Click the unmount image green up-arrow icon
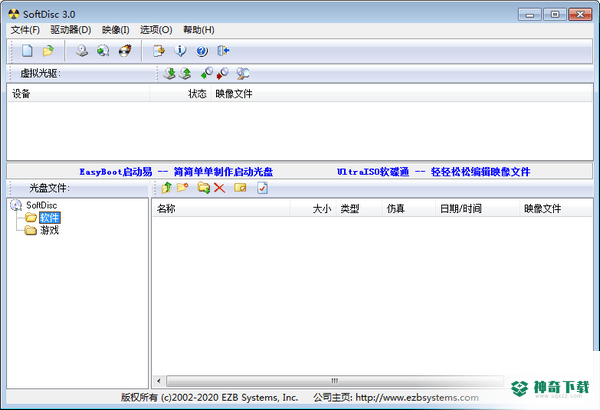The image size is (600, 410). [x=186, y=73]
